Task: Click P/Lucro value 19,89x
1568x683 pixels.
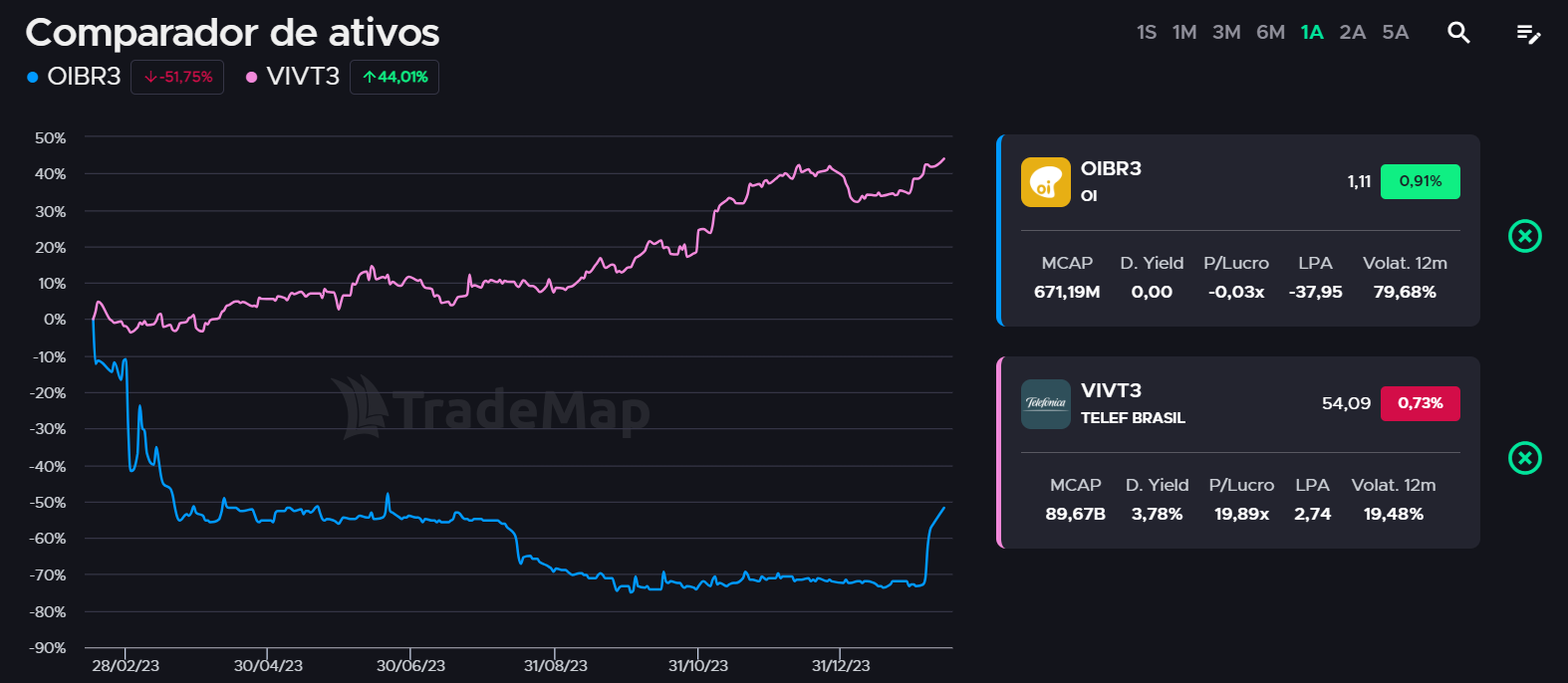Action: [x=1241, y=514]
